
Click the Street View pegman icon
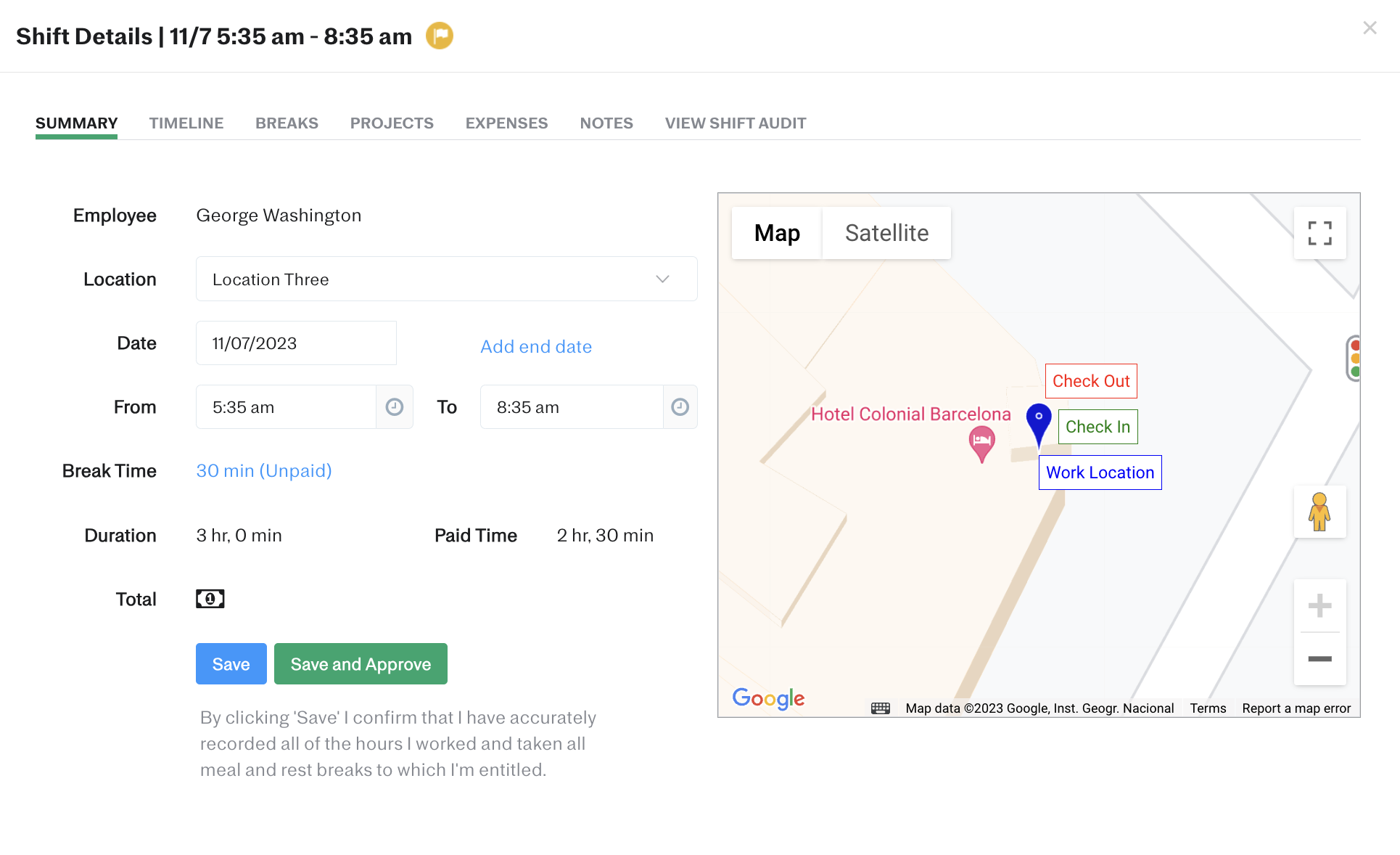pos(1319,512)
